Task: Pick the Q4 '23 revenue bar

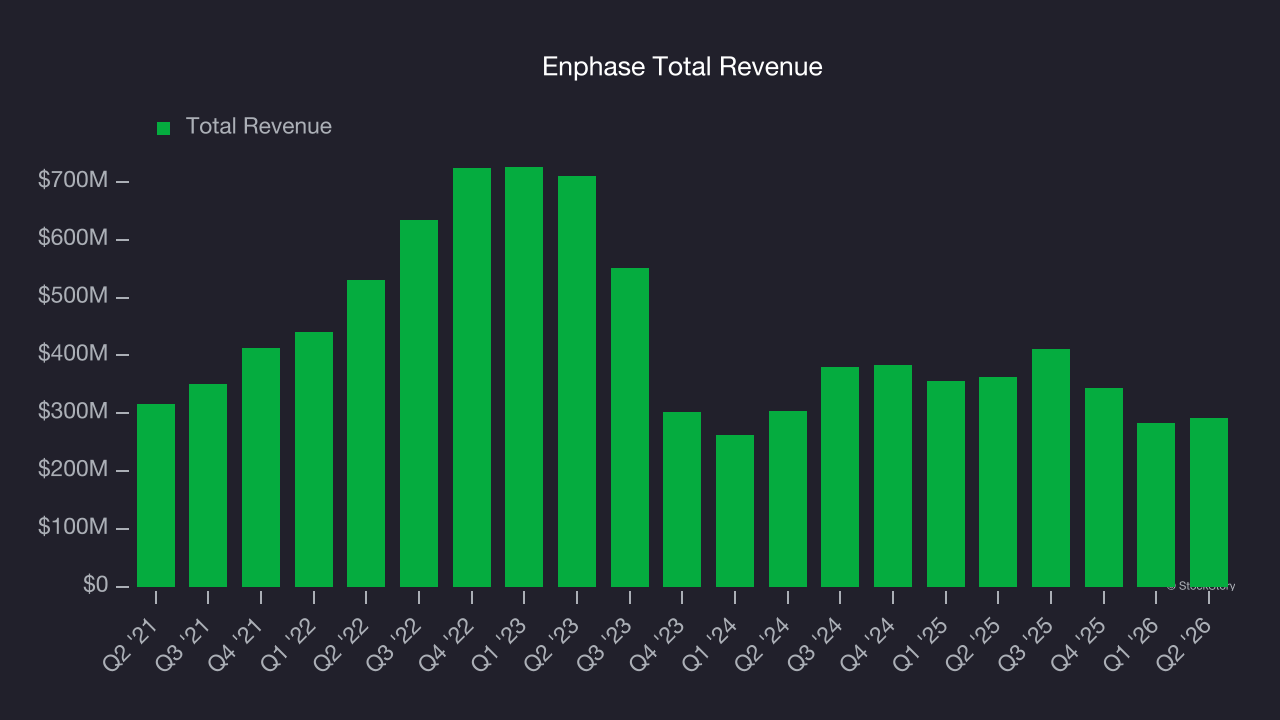Action: [x=682, y=499]
